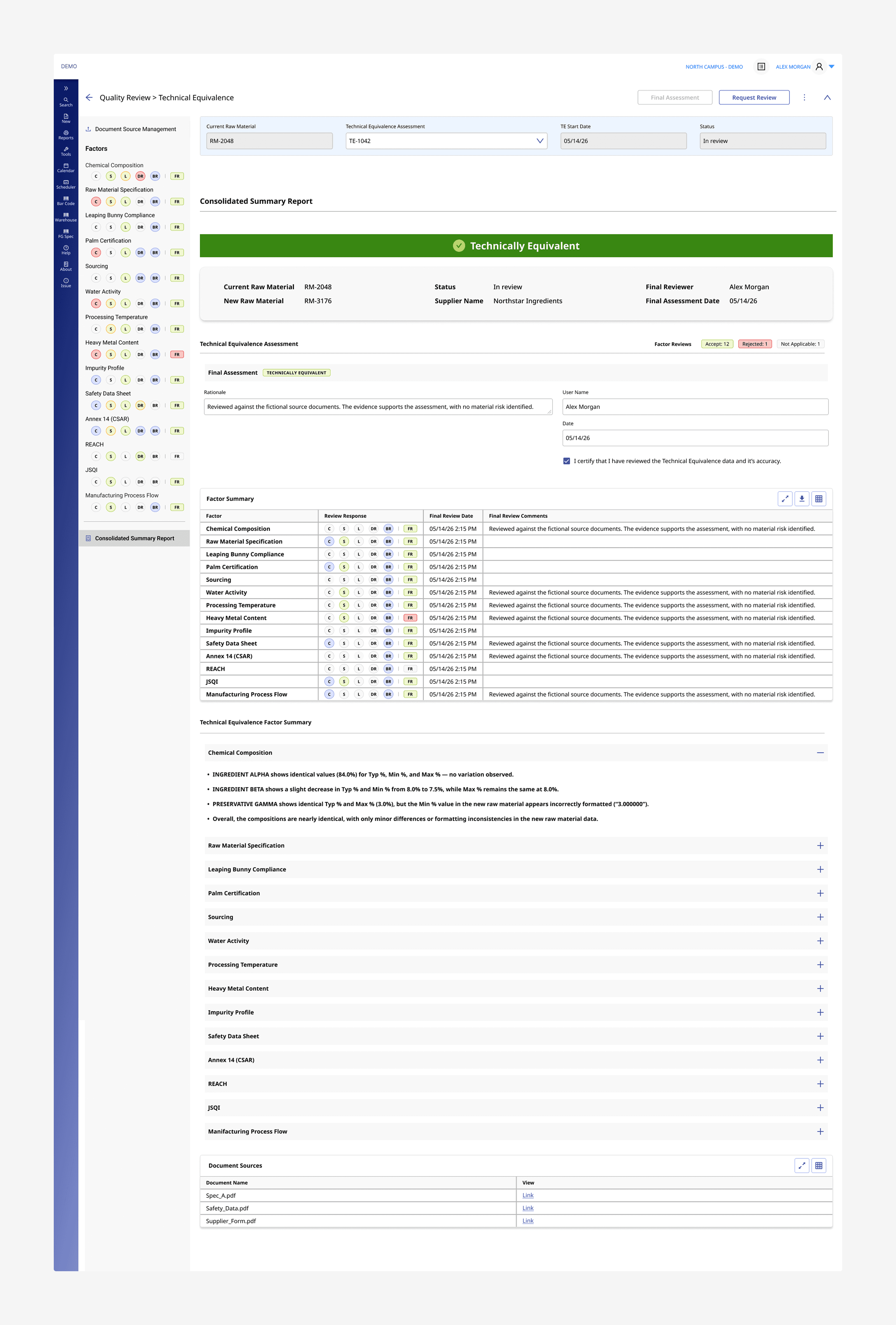
Task: Expand the REACH factor section
Action: [x=820, y=1084]
